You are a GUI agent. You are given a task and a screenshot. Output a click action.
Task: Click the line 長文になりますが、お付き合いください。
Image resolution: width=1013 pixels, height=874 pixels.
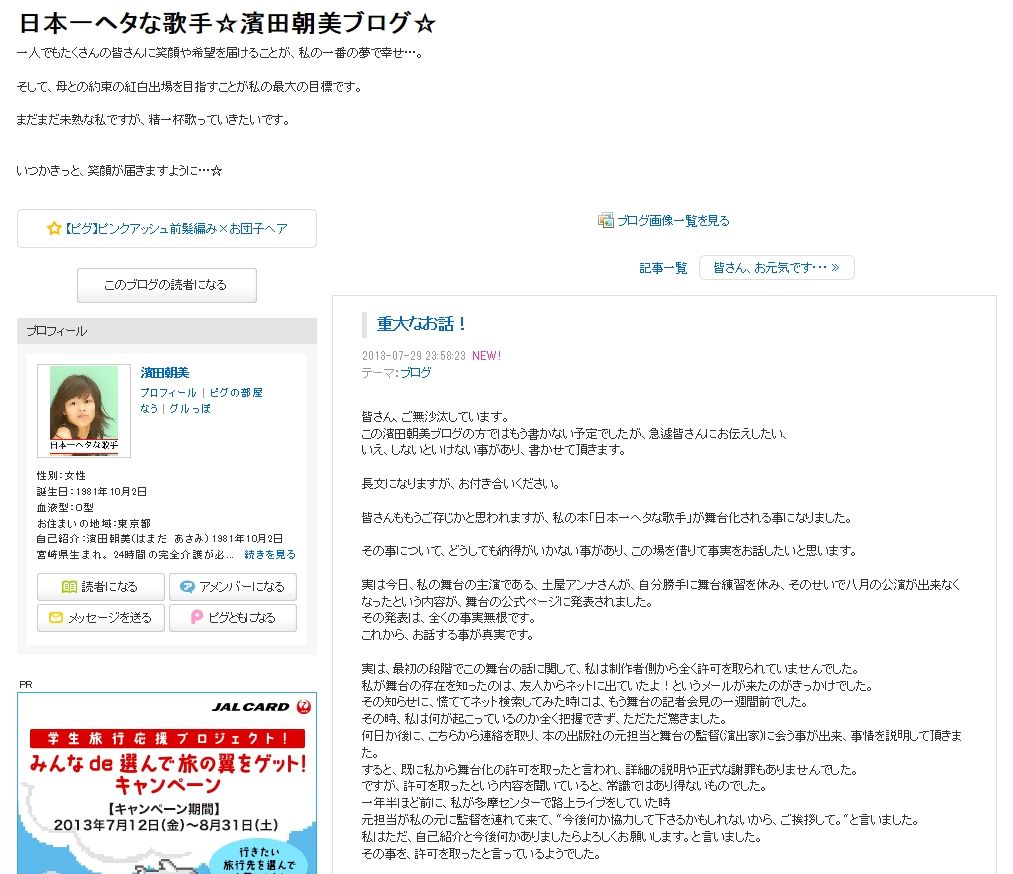coord(461,483)
